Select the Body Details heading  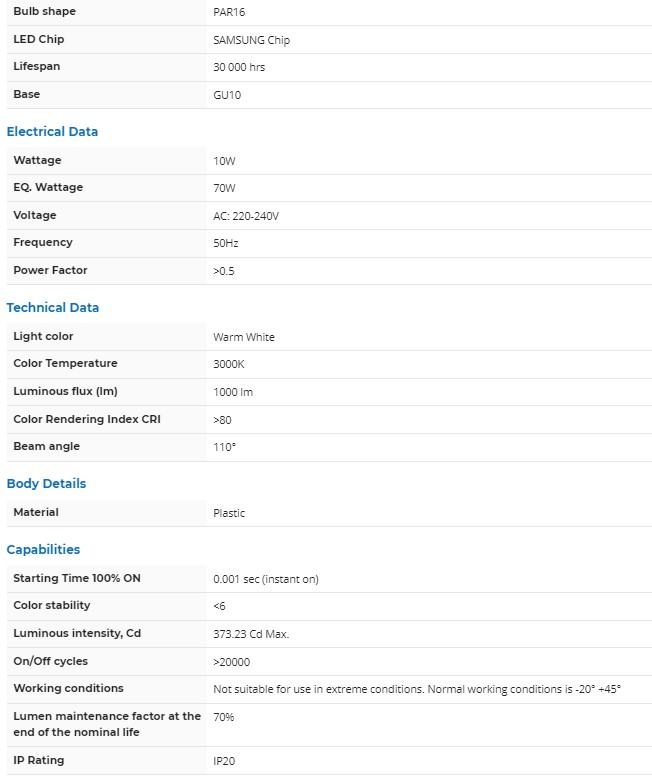tap(46, 484)
